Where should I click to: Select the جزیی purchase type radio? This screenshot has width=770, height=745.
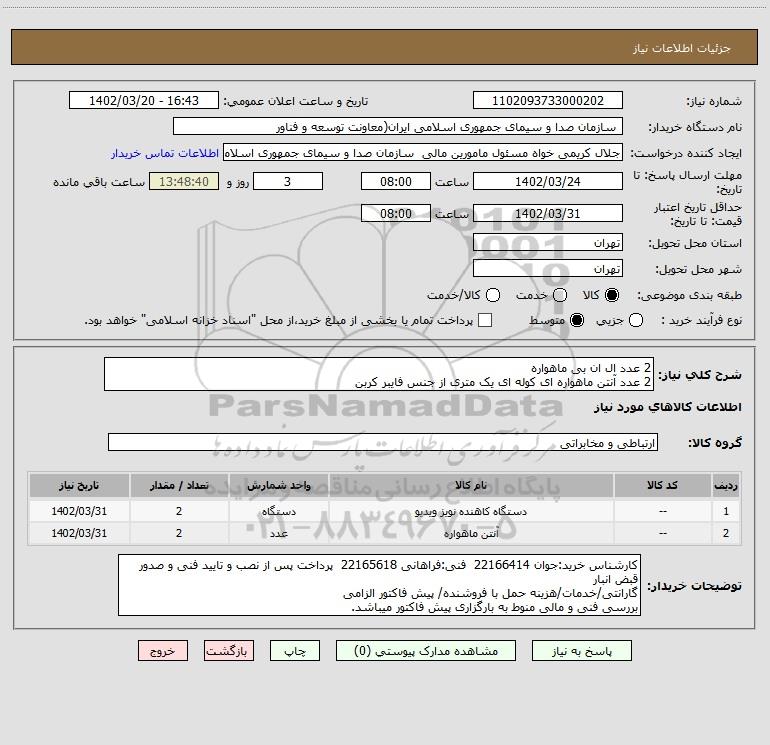[x=635, y=320]
